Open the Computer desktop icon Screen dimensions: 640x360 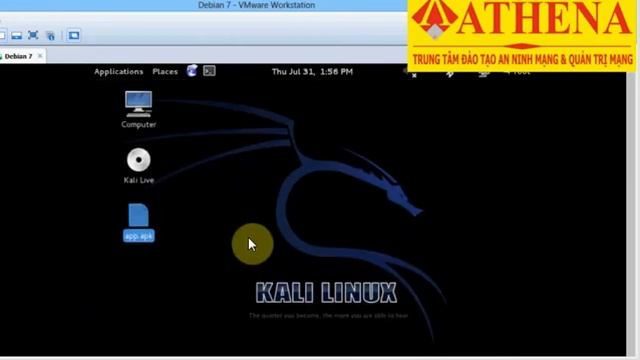[x=138, y=104]
